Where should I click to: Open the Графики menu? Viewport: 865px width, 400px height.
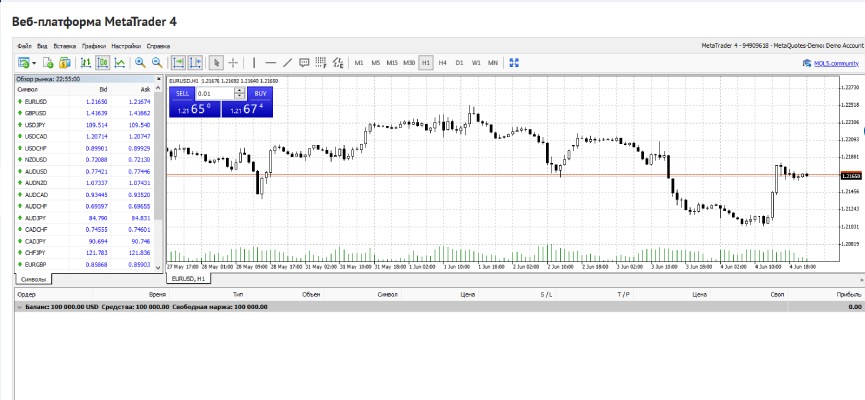(x=94, y=46)
